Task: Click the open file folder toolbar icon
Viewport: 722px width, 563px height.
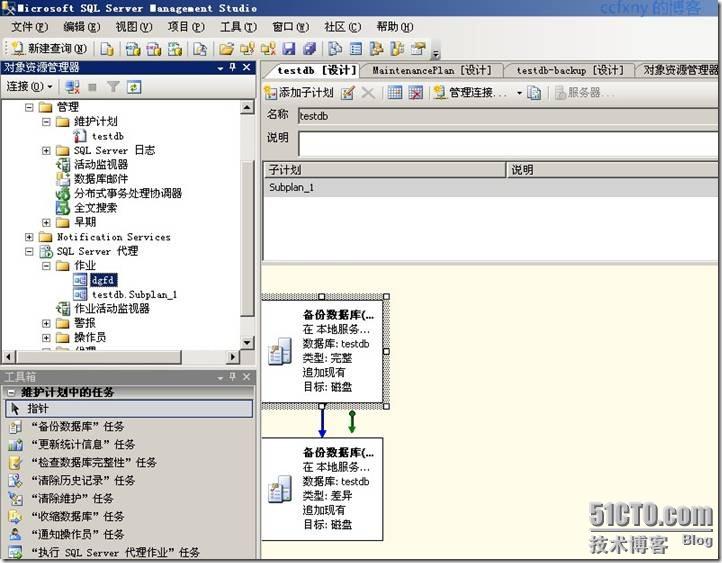Action: click(226, 48)
